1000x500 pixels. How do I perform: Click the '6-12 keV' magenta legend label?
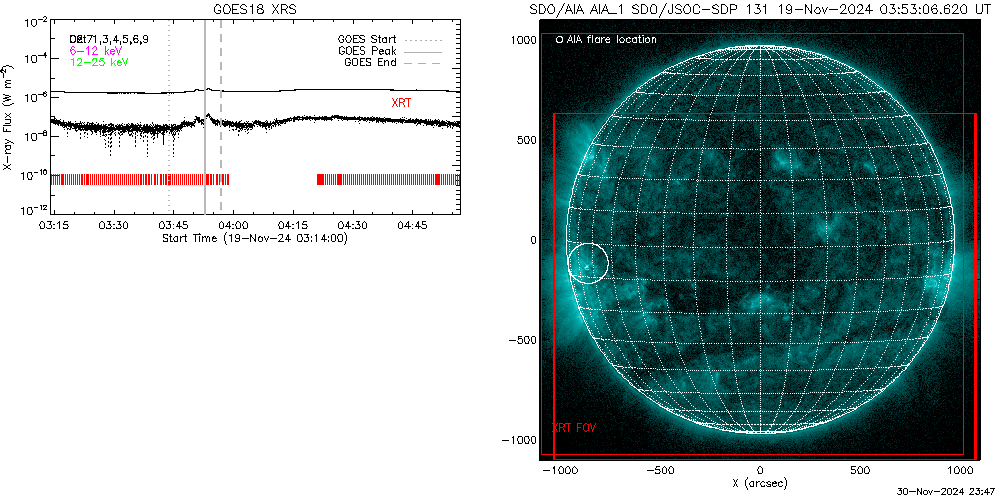click(96, 50)
